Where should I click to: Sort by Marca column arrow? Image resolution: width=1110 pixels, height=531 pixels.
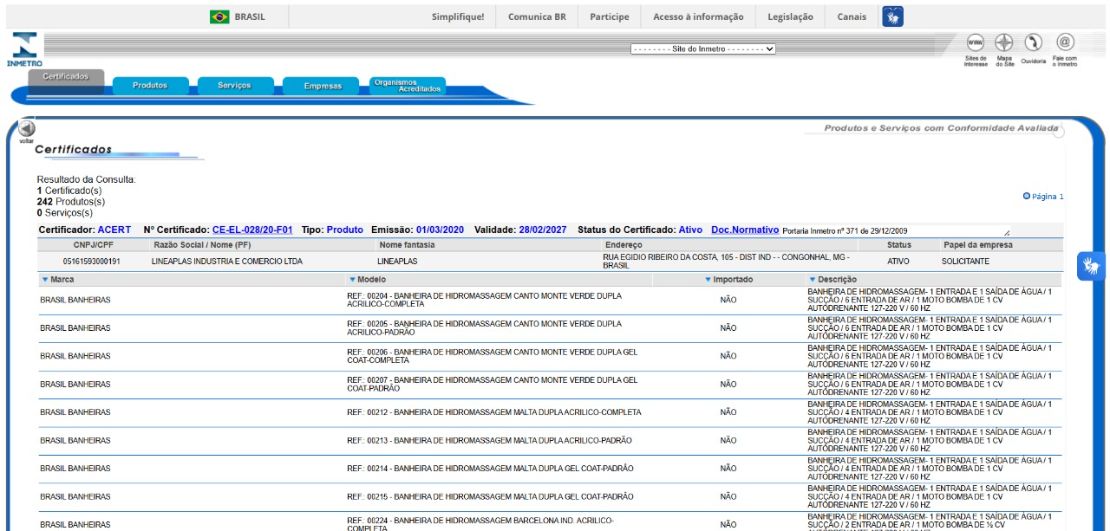(45, 280)
